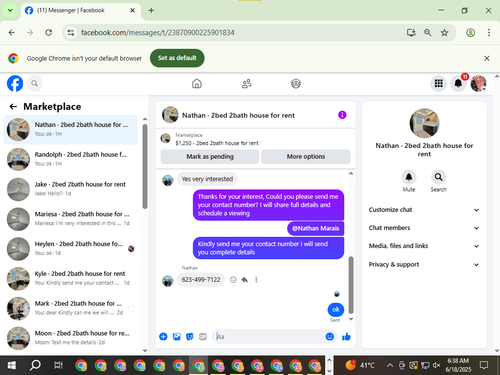Open the emoji picker in message box
This screenshot has width=500, height=375.
[329, 337]
